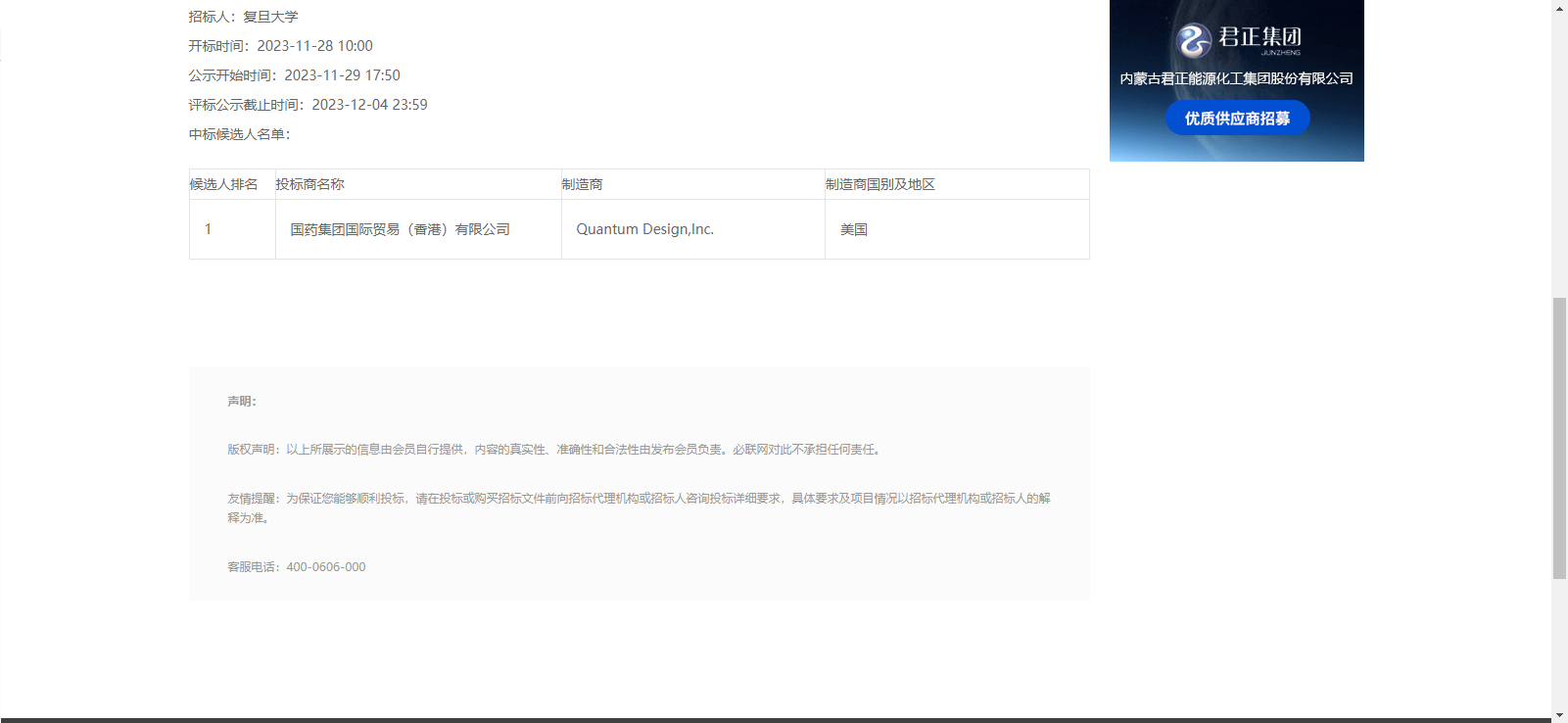Click the 开标时间 2023-11-28 10:00 line
The height and width of the screenshot is (723, 1568).
[x=281, y=46]
